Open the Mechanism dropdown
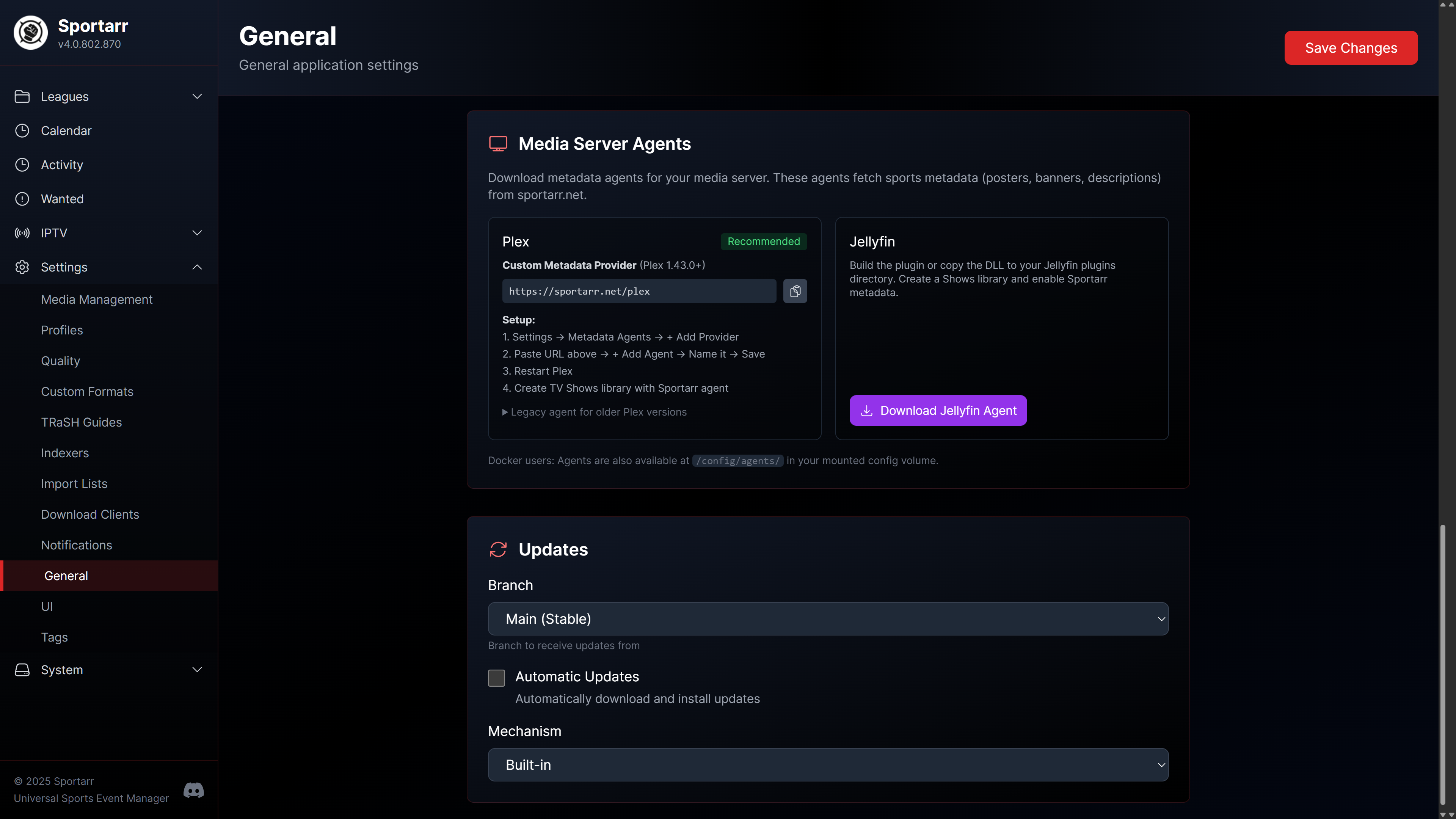The width and height of the screenshot is (1456, 819). pyautogui.click(x=828, y=765)
